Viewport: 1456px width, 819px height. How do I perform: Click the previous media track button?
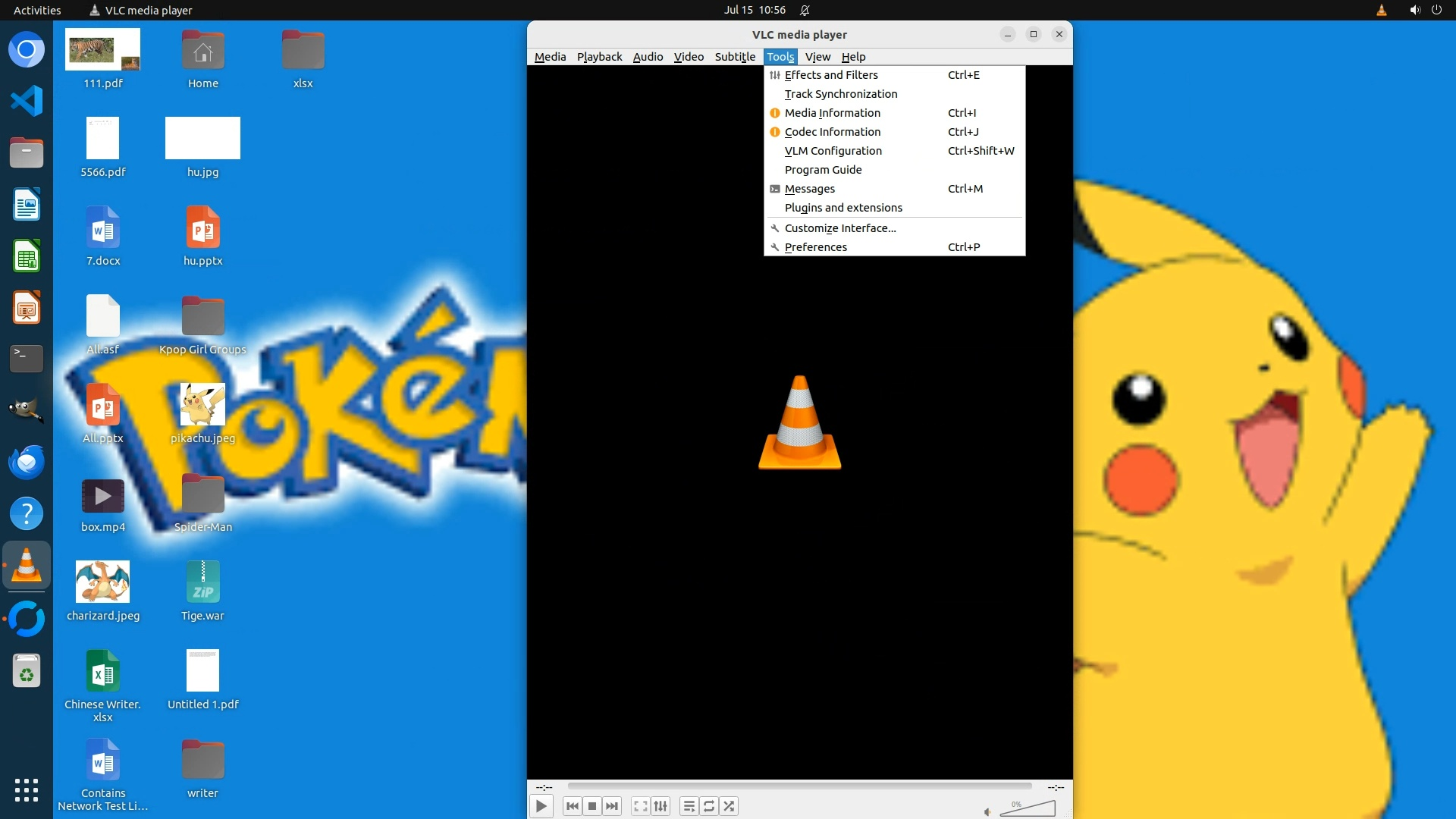click(x=573, y=806)
